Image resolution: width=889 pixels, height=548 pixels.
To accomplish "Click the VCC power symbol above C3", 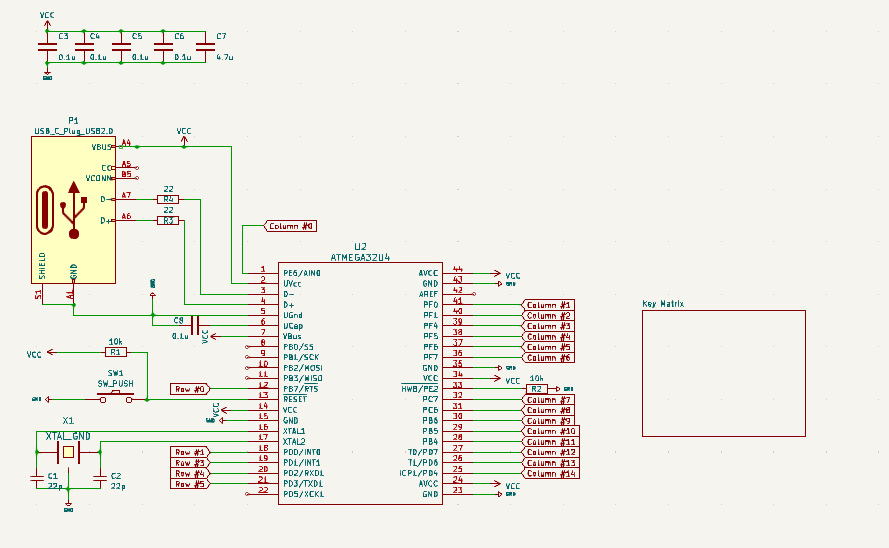I will [x=47, y=20].
